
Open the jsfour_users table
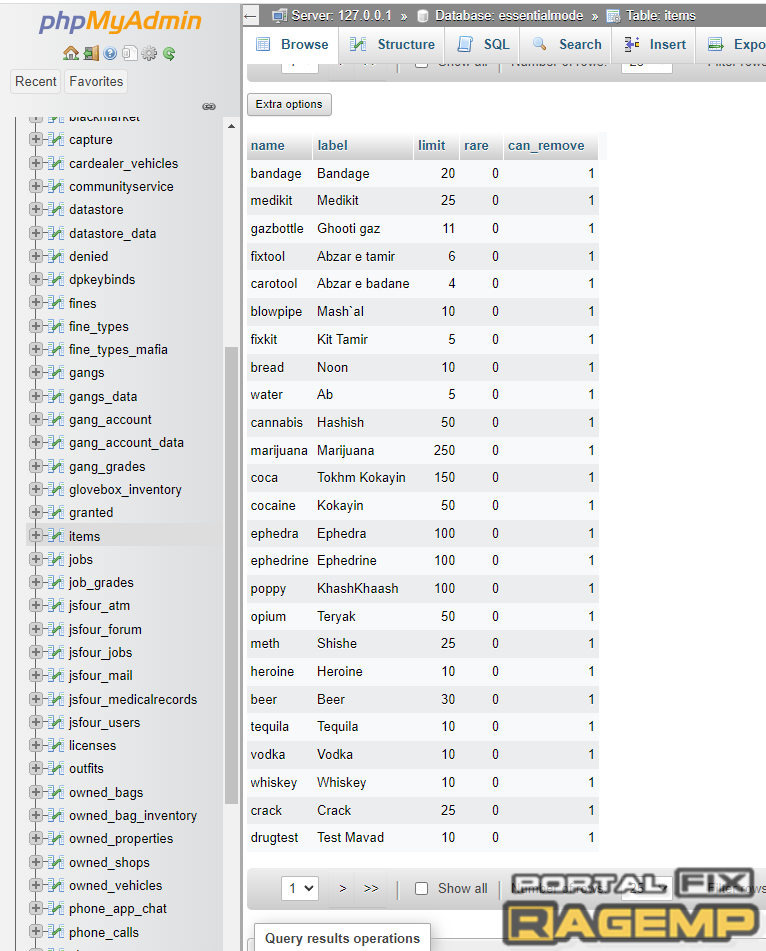(104, 722)
